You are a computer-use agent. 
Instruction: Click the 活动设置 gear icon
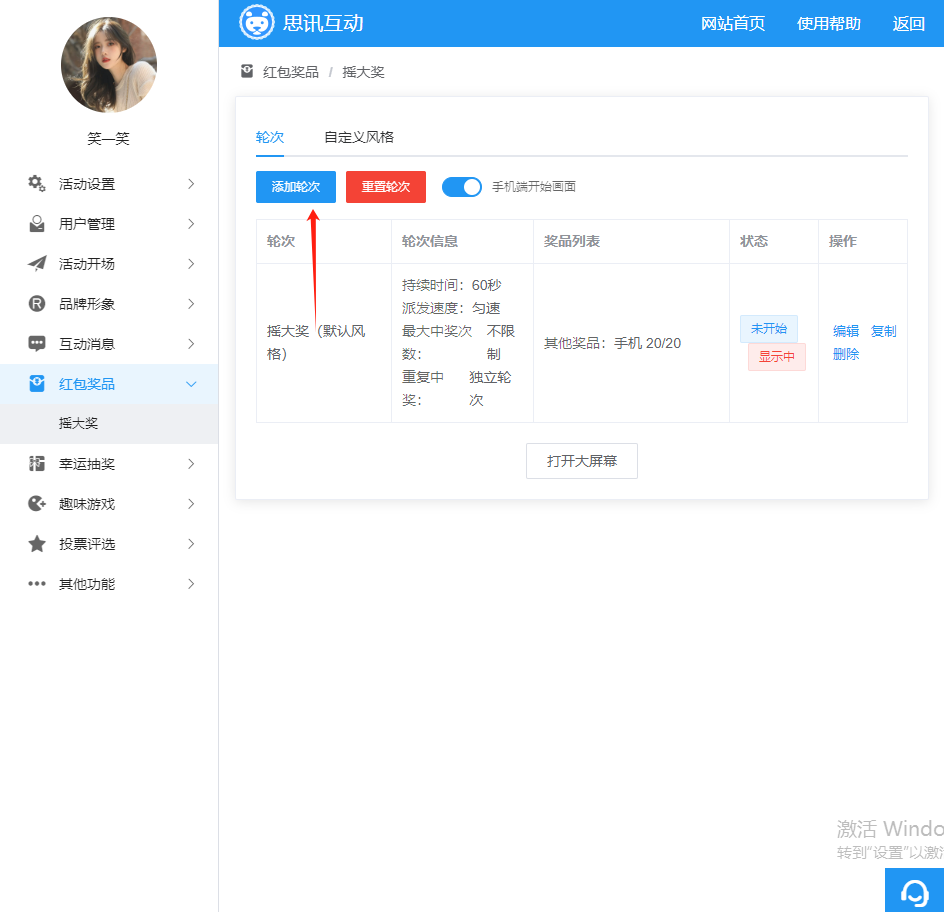click(x=37, y=184)
